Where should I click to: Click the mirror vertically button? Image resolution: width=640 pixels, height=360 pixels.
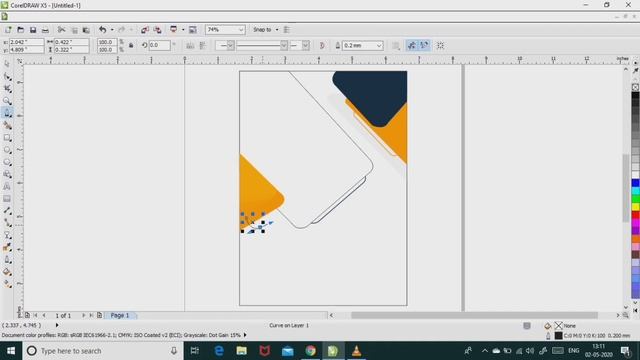(203, 46)
